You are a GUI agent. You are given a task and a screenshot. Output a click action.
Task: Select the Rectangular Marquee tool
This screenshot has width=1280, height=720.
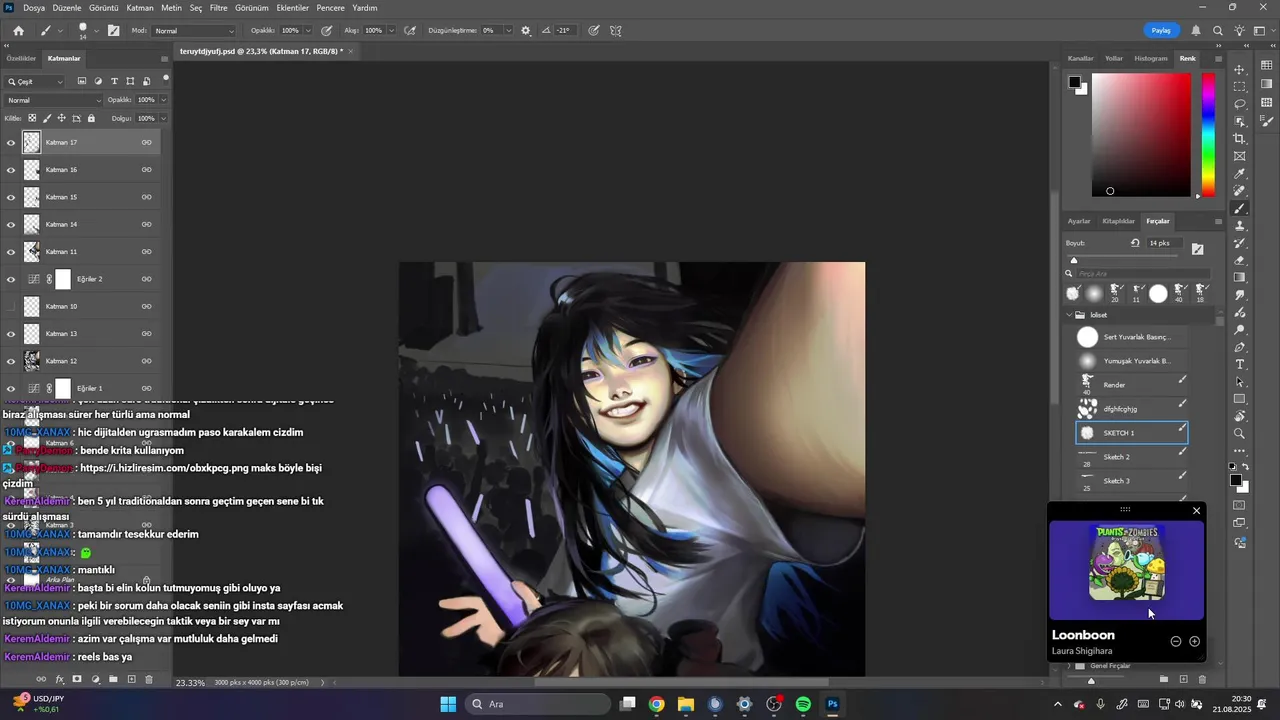(x=1240, y=87)
